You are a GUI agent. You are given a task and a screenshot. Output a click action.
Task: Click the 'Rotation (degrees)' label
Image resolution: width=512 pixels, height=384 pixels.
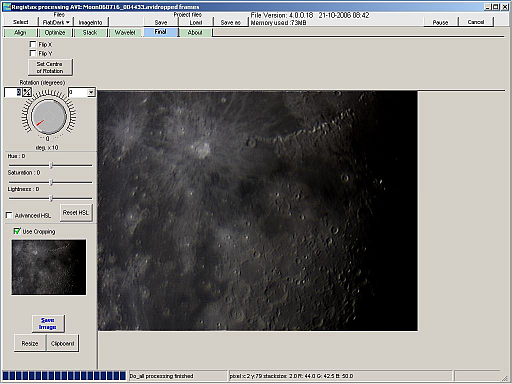pyautogui.click(x=42, y=82)
